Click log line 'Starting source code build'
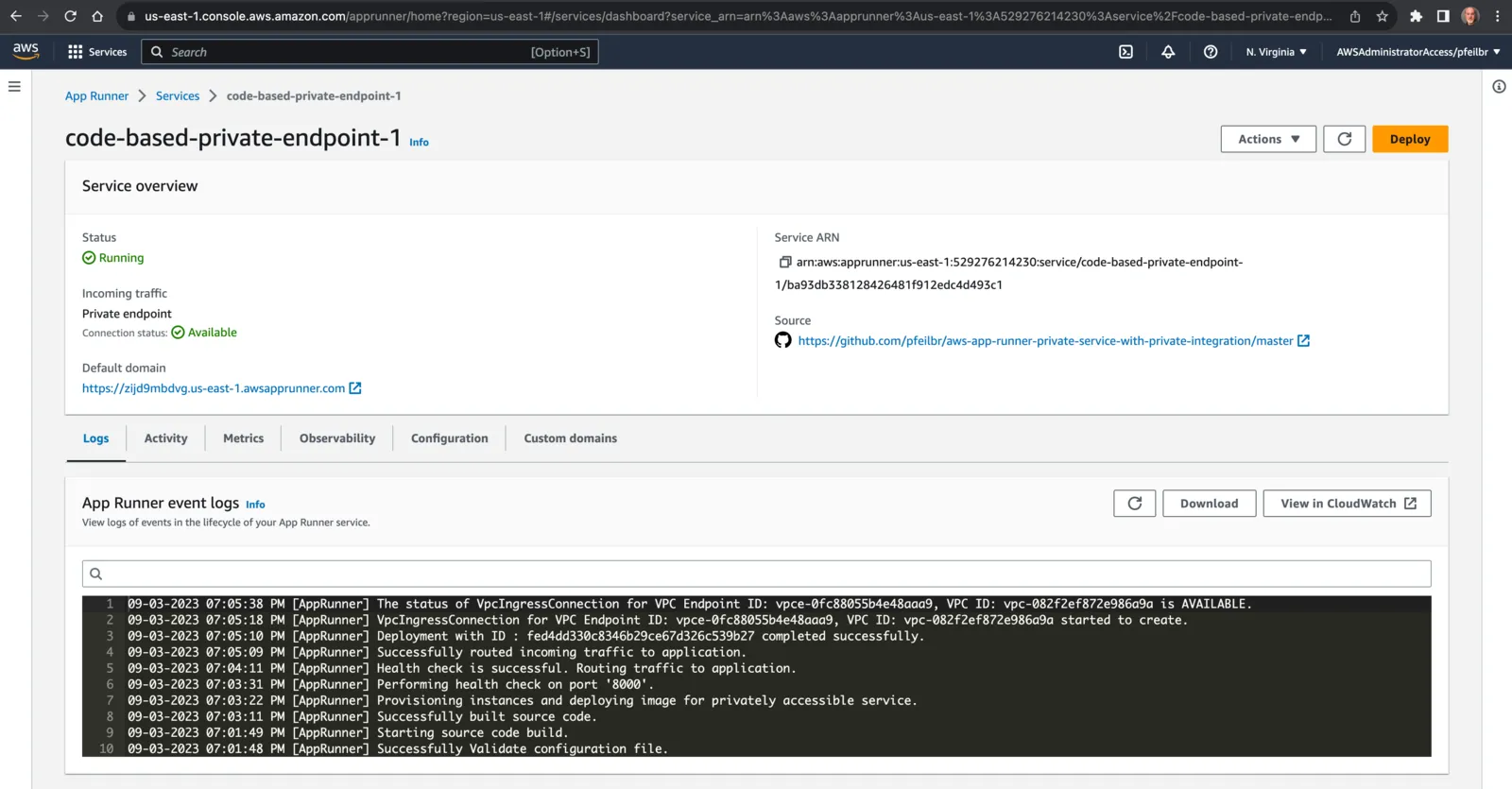The image size is (1512, 789). pyautogui.click(x=348, y=732)
